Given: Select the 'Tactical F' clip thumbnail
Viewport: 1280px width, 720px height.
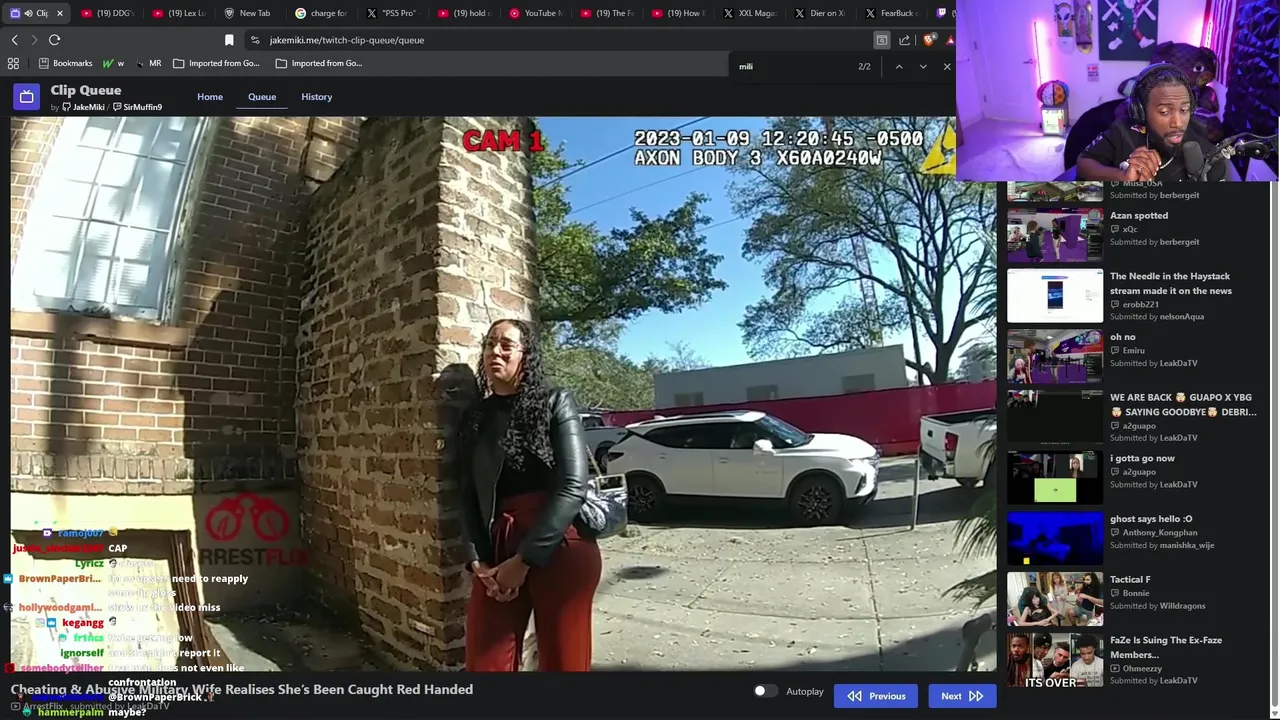Looking at the screenshot, I should (x=1055, y=598).
